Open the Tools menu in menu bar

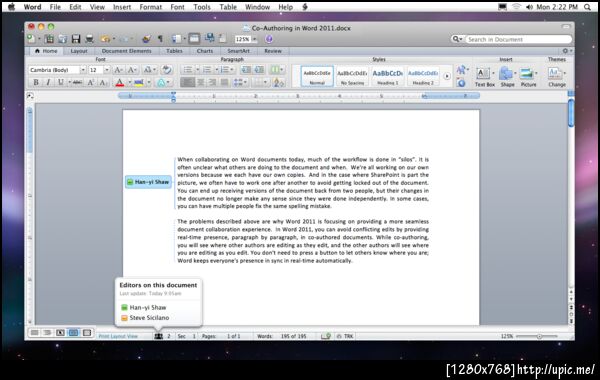[x=202, y=7]
